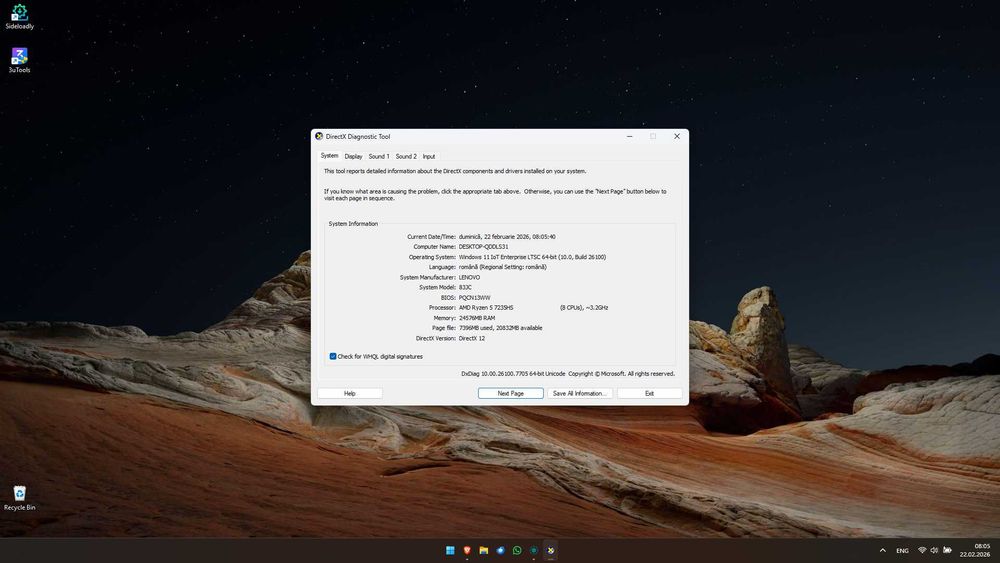
Task: Open the 3uTools desktop shortcut
Action: pos(19,60)
